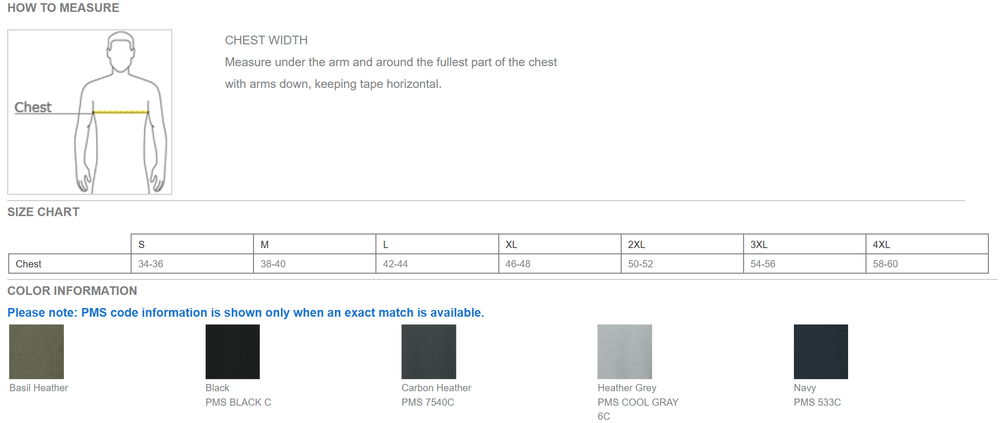Click the Basil Heather color swatch

36,352
